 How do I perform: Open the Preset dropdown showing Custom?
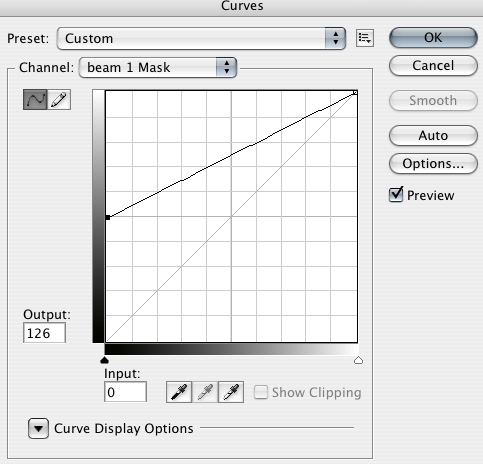(x=201, y=38)
